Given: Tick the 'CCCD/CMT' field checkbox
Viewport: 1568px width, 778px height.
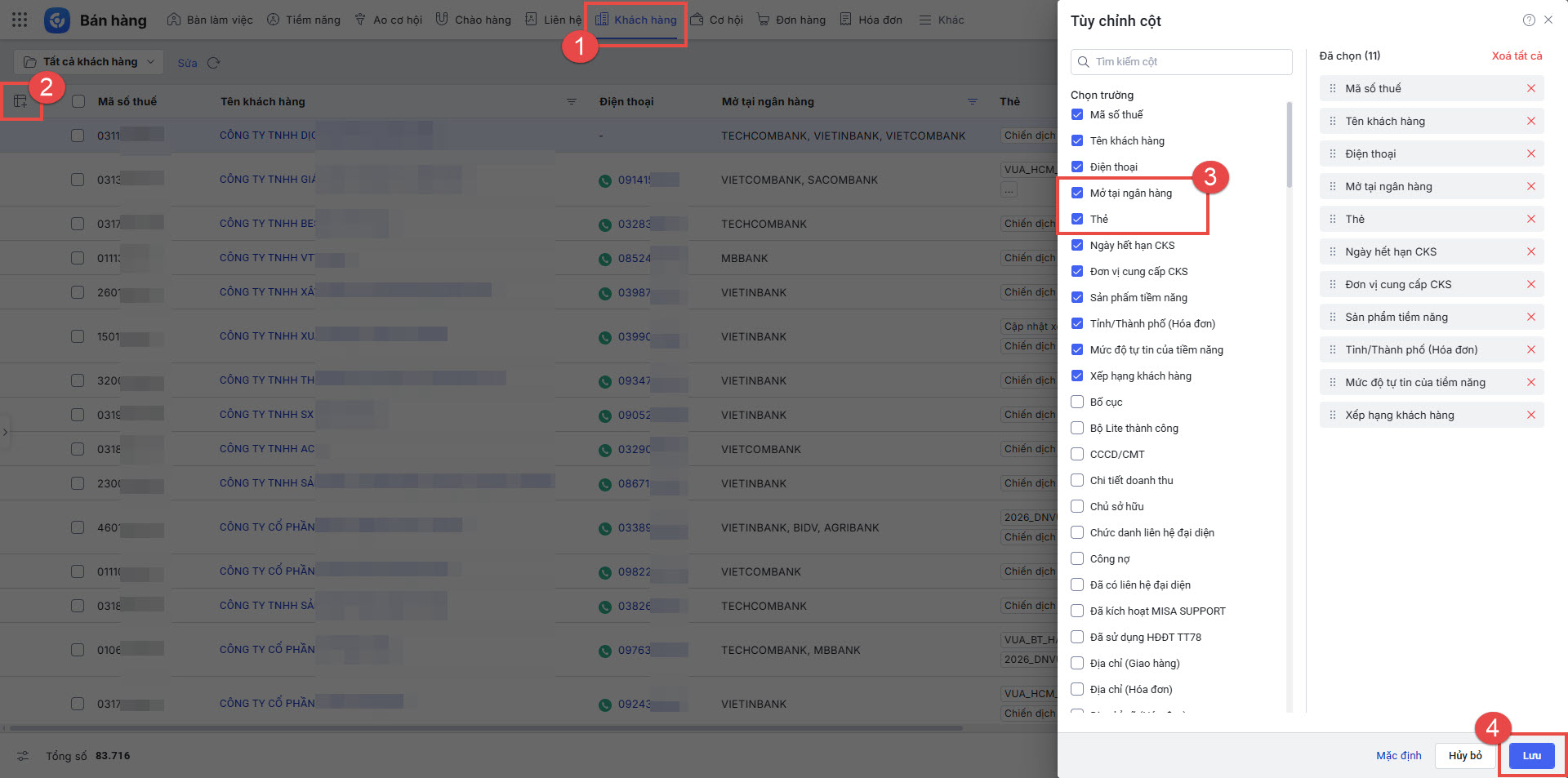Looking at the screenshot, I should (1077, 454).
